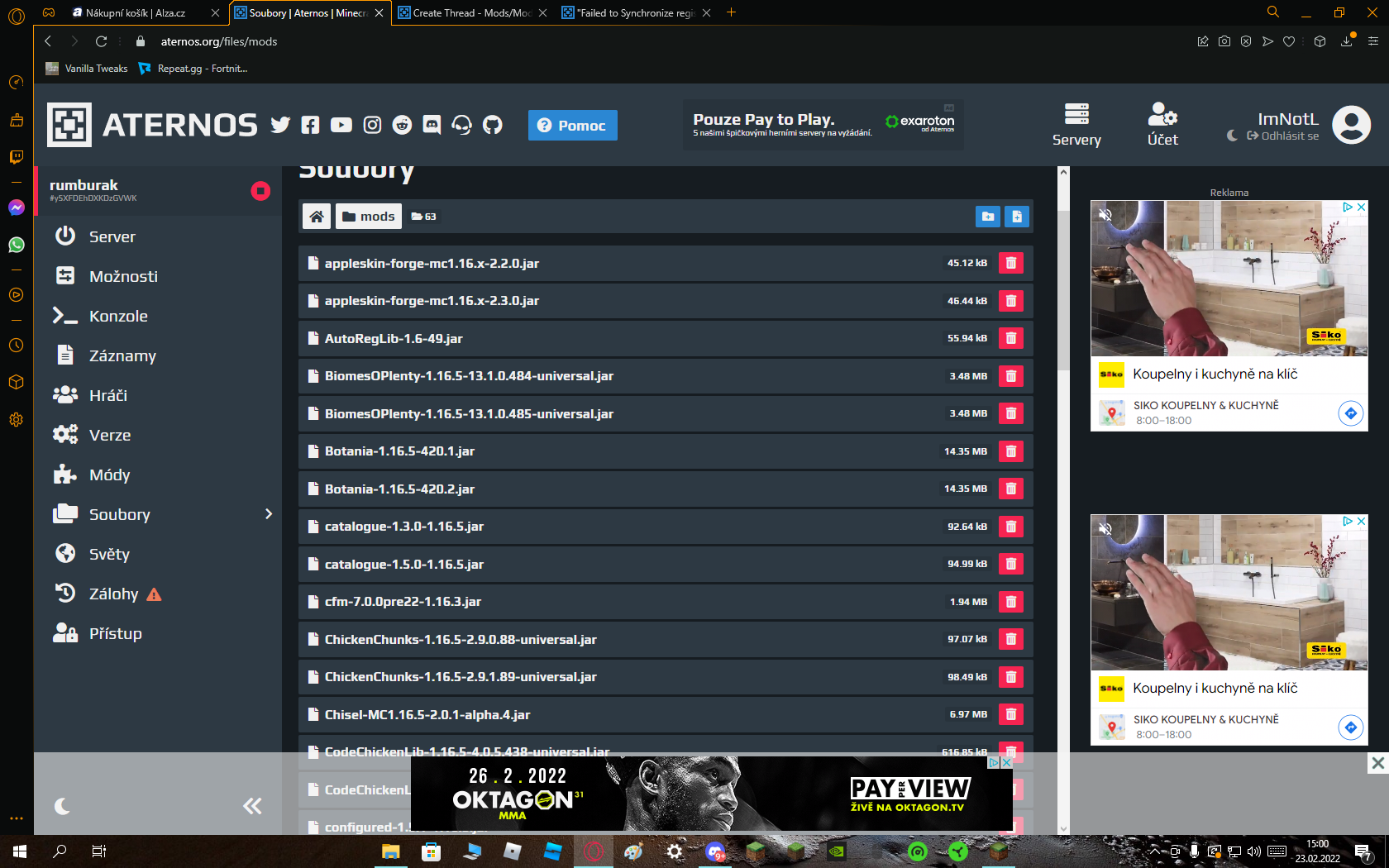The width and height of the screenshot is (1389, 868).
Task: Click the Pomoc help button
Action: point(572,125)
